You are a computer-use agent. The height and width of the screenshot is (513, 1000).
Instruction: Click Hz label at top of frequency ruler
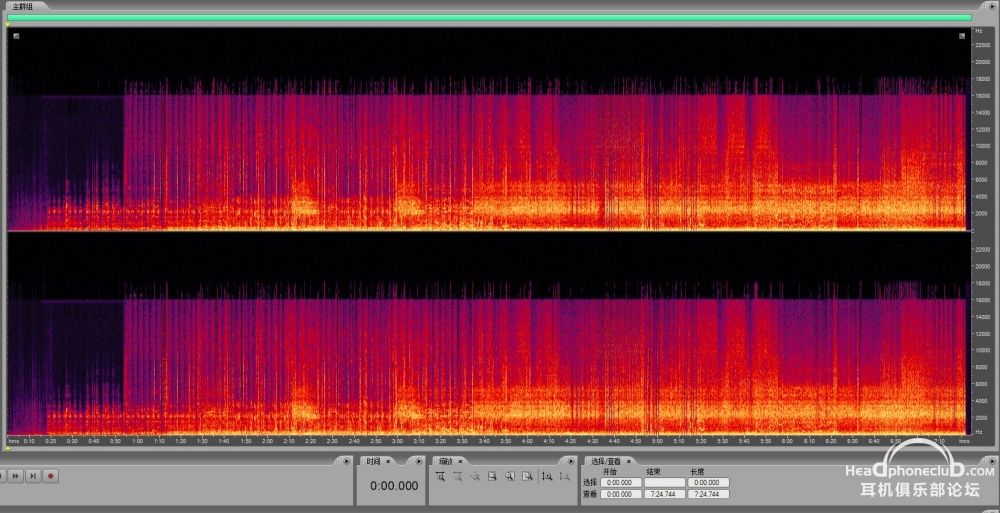click(x=978, y=31)
